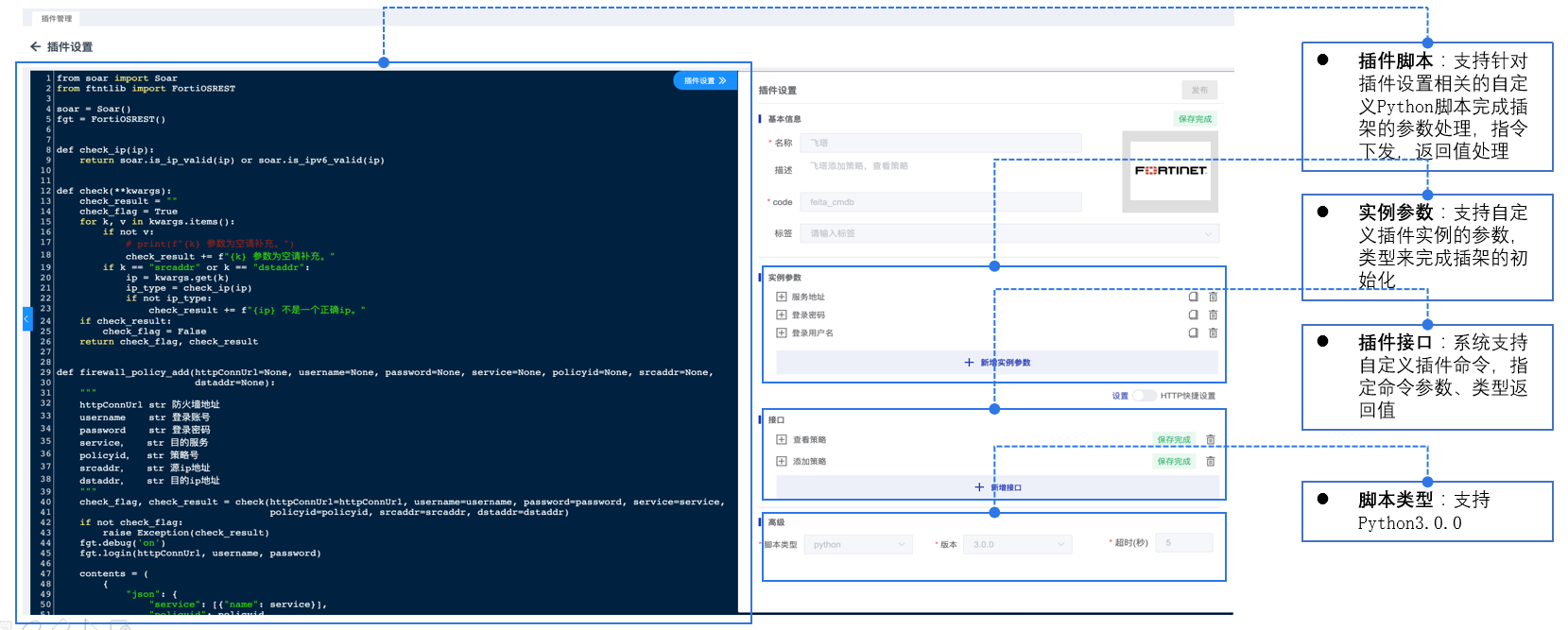Click the code field showing feita_cmdb
Image resolution: width=1568 pixels, height=630 pixels.
coord(940,202)
